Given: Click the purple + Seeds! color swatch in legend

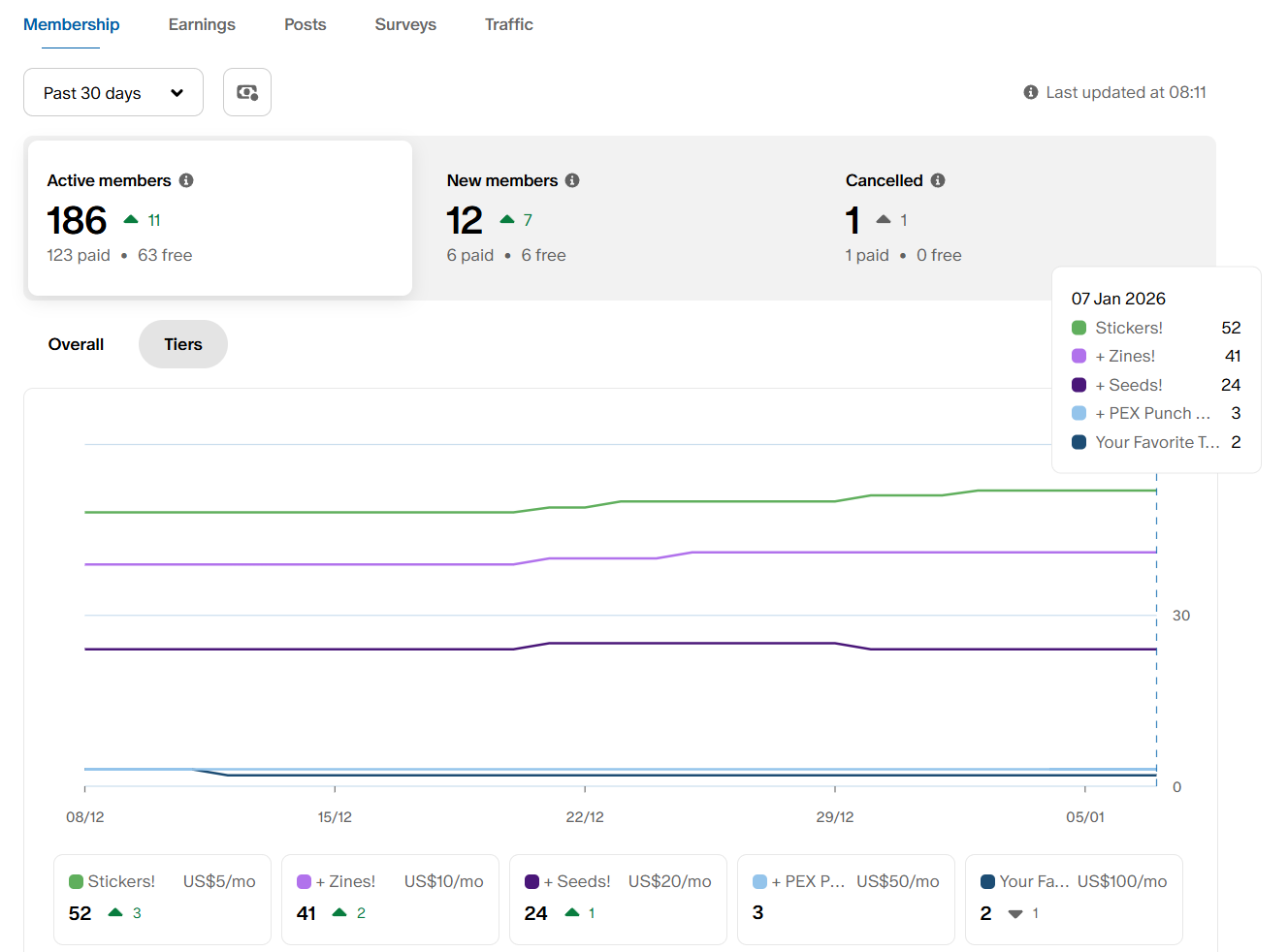Looking at the screenshot, I should coord(531,882).
